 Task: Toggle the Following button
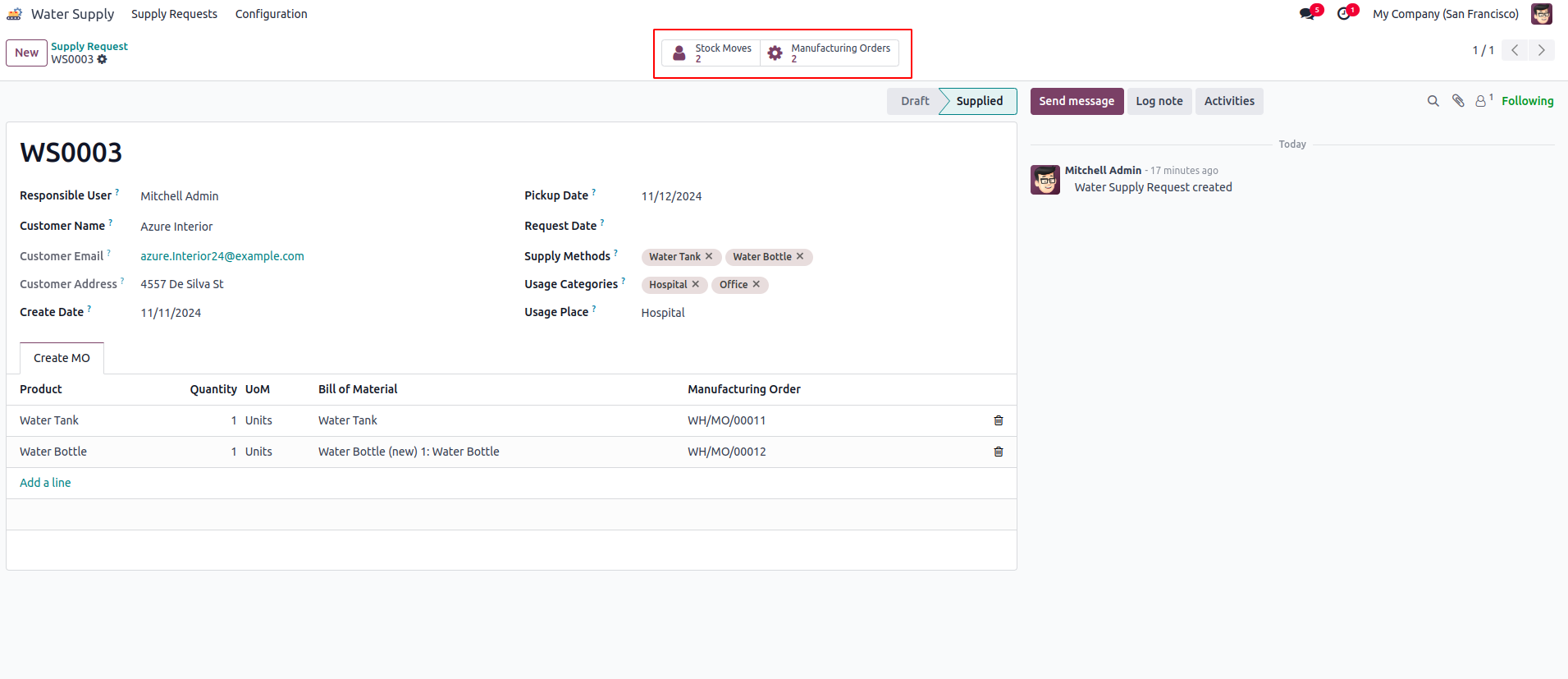click(x=1527, y=101)
